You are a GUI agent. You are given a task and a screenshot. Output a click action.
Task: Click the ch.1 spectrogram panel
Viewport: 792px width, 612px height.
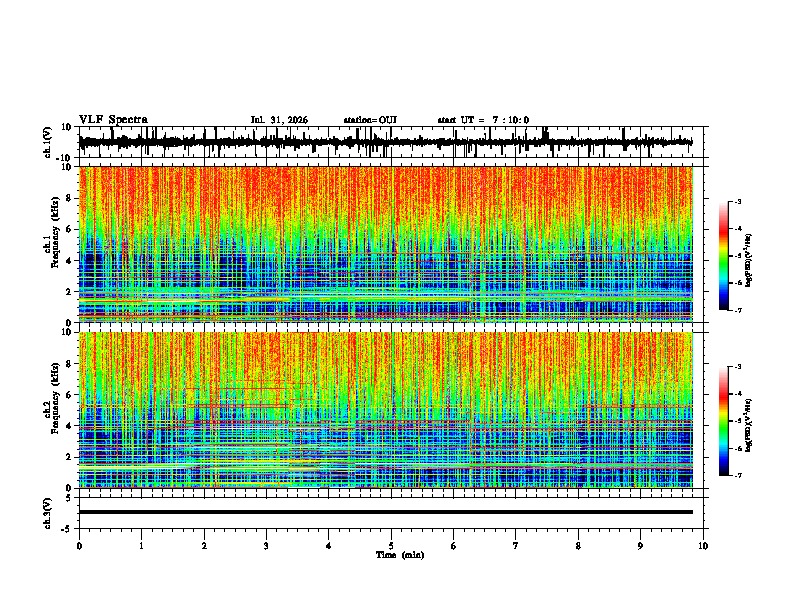click(386, 244)
